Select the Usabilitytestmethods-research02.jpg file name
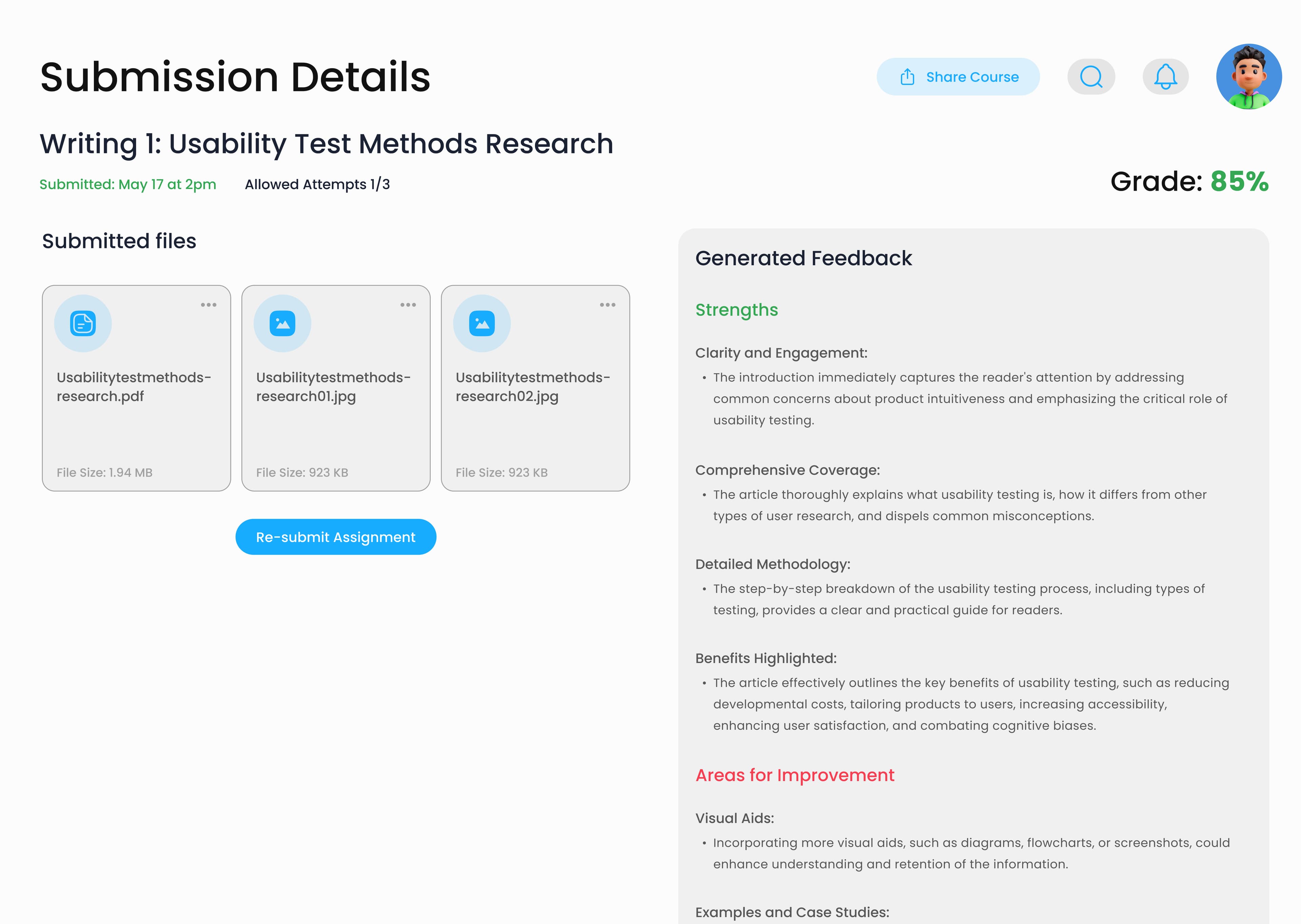The width and height of the screenshot is (1301, 924). (533, 387)
